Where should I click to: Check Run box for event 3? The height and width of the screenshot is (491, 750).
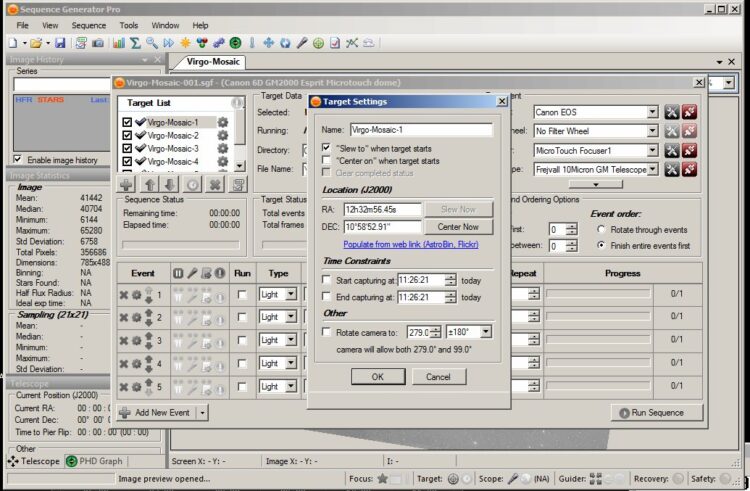point(242,340)
